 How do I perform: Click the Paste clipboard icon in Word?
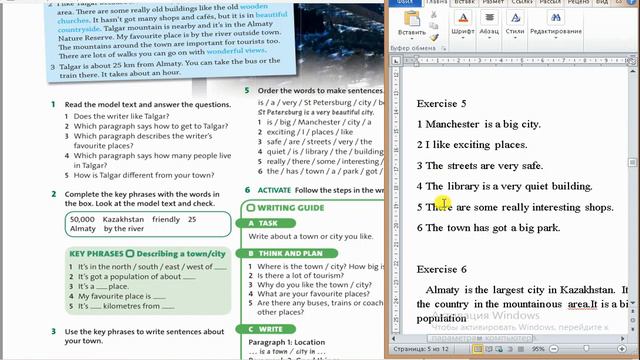(411, 18)
